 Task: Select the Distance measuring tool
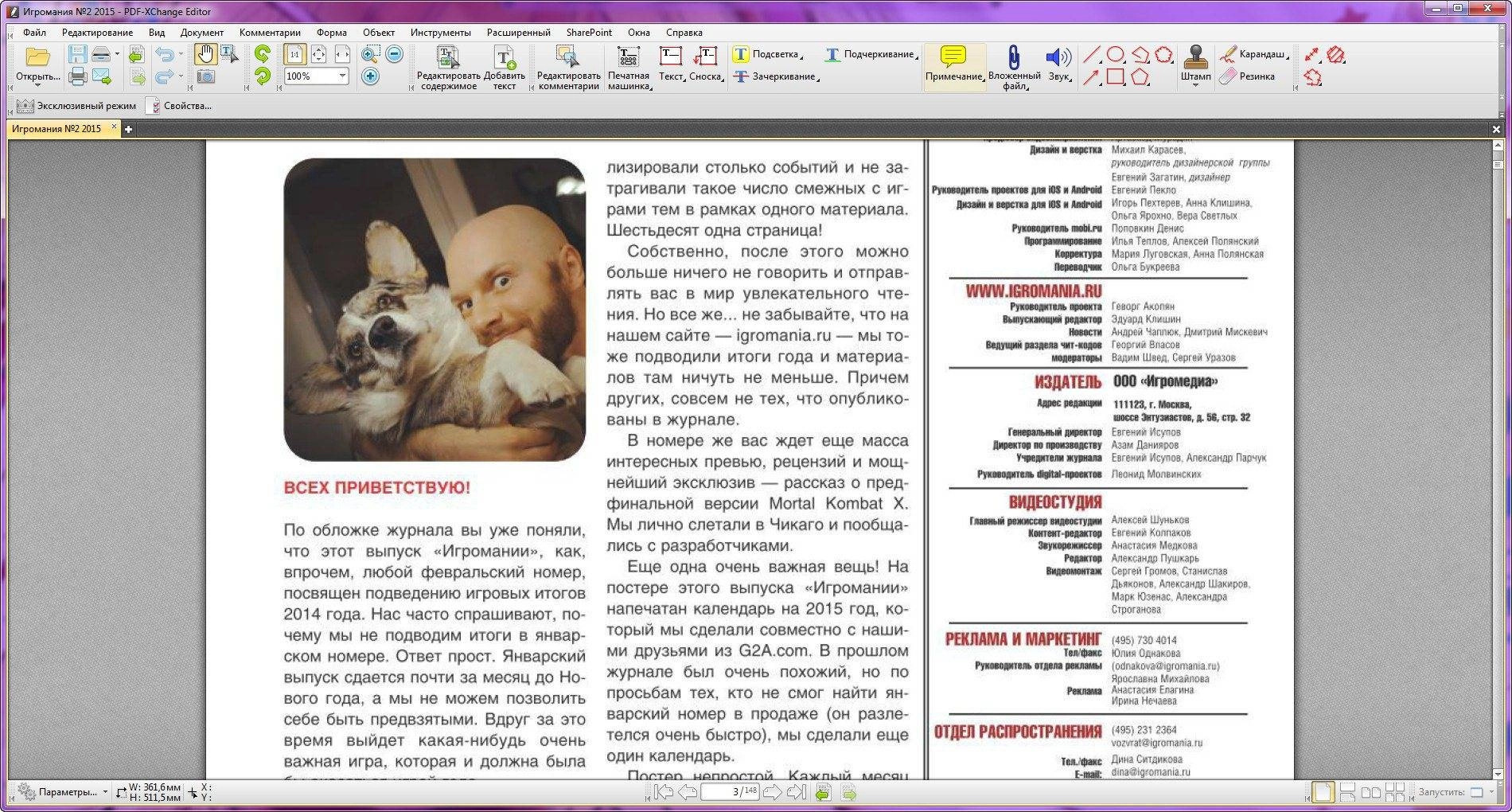point(1311,54)
